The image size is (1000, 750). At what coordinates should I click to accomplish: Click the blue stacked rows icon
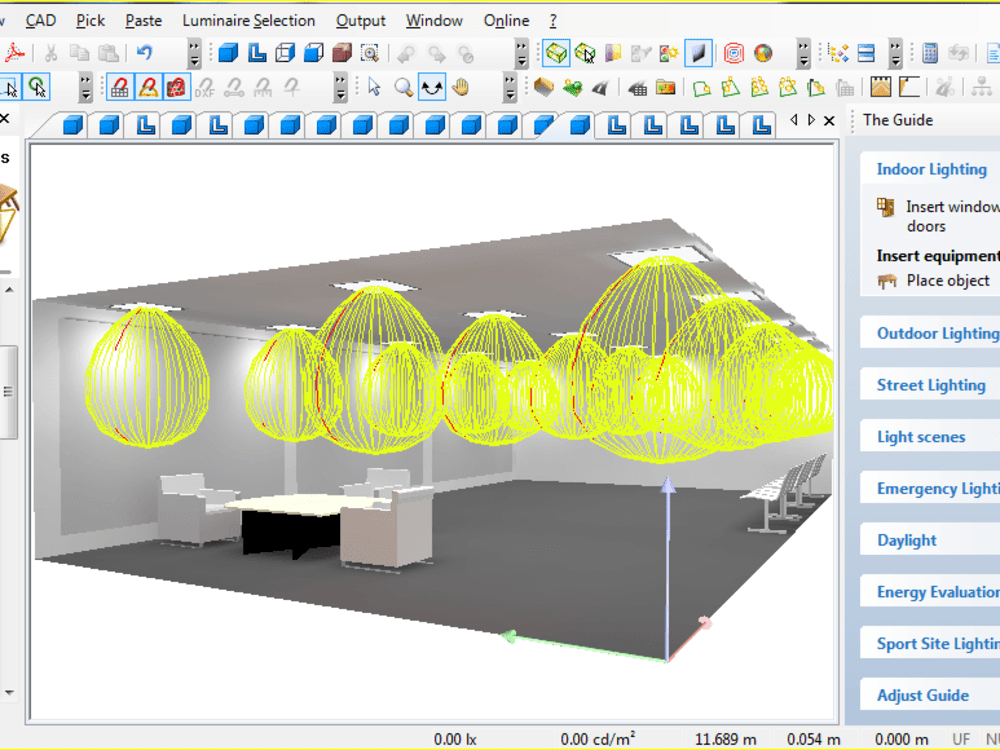[867, 53]
